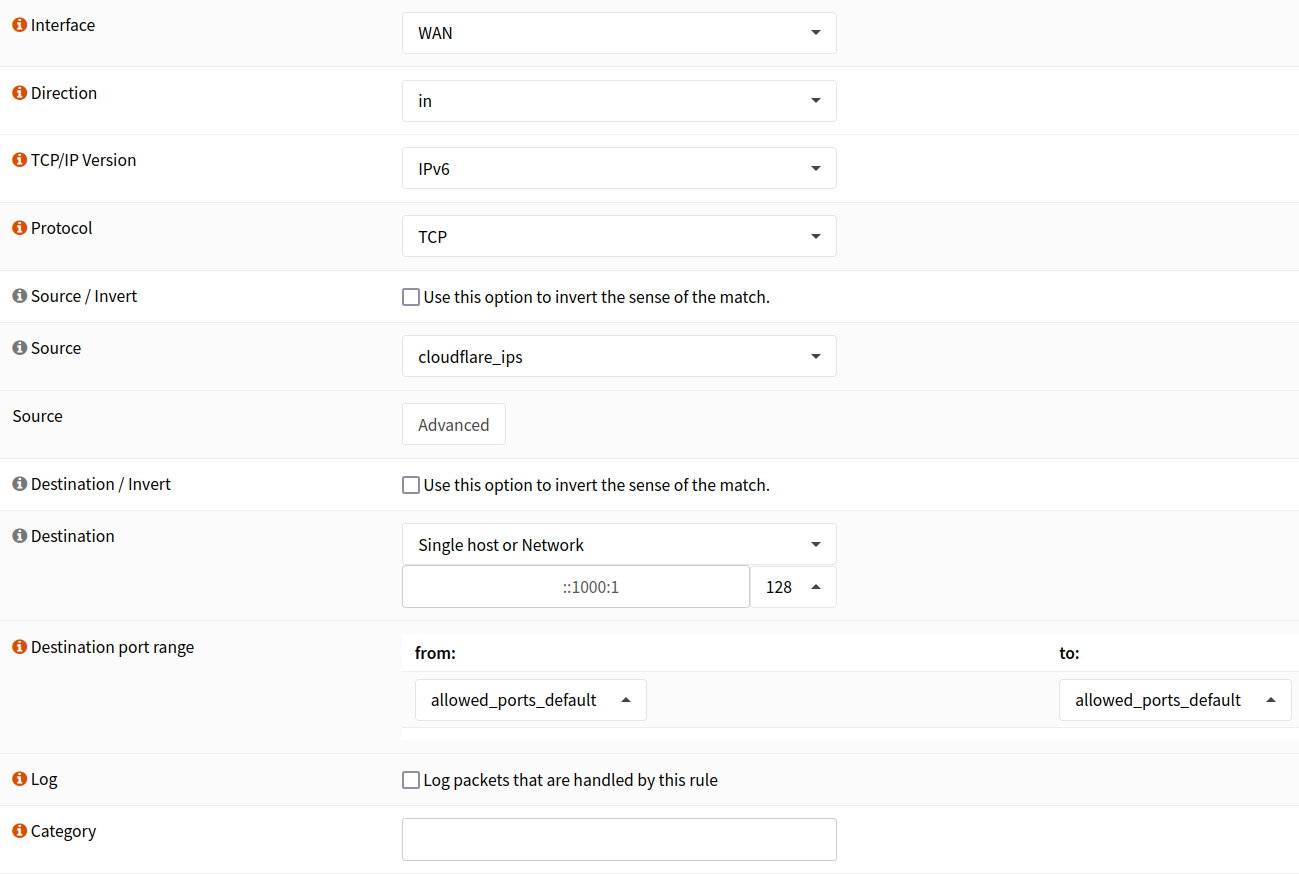This screenshot has height=874, width=1299.
Task: Click the 128 prefix length stepper
Action: (793, 587)
